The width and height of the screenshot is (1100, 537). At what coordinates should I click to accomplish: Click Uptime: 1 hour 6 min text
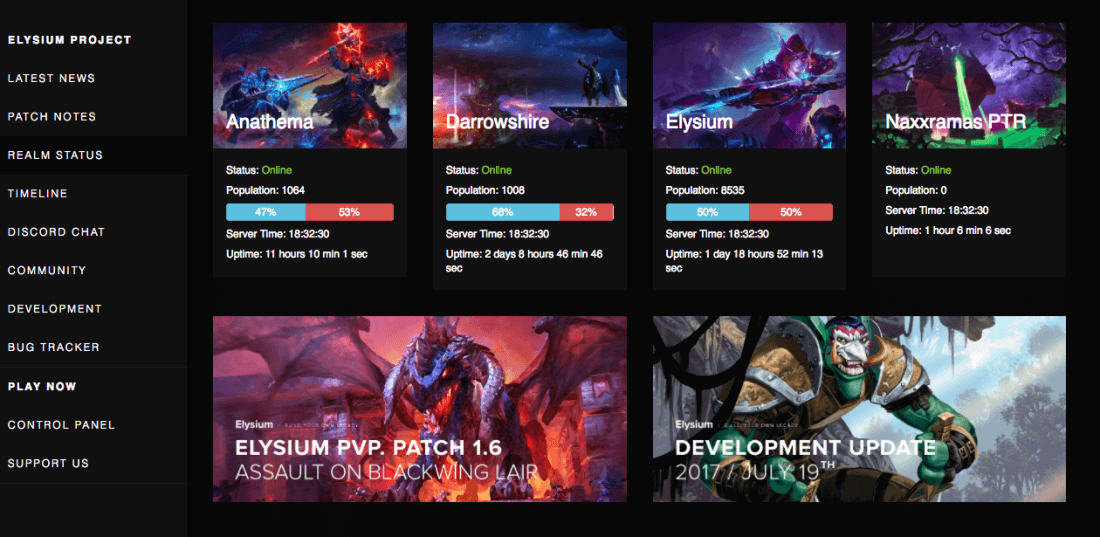(948, 230)
